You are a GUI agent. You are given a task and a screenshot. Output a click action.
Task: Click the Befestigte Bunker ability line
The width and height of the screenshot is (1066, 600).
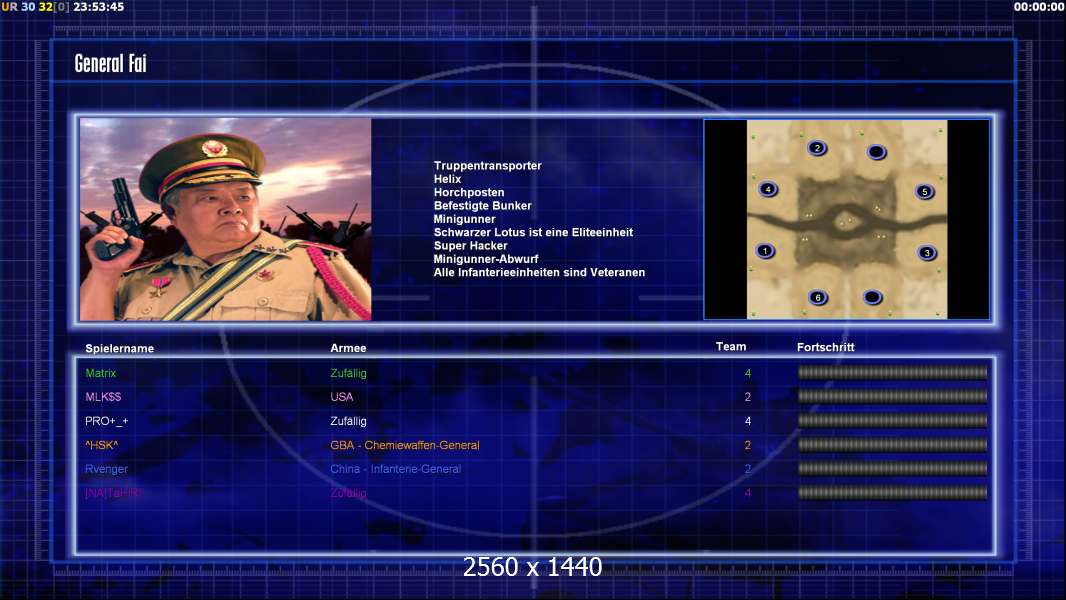tap(483, 205)
